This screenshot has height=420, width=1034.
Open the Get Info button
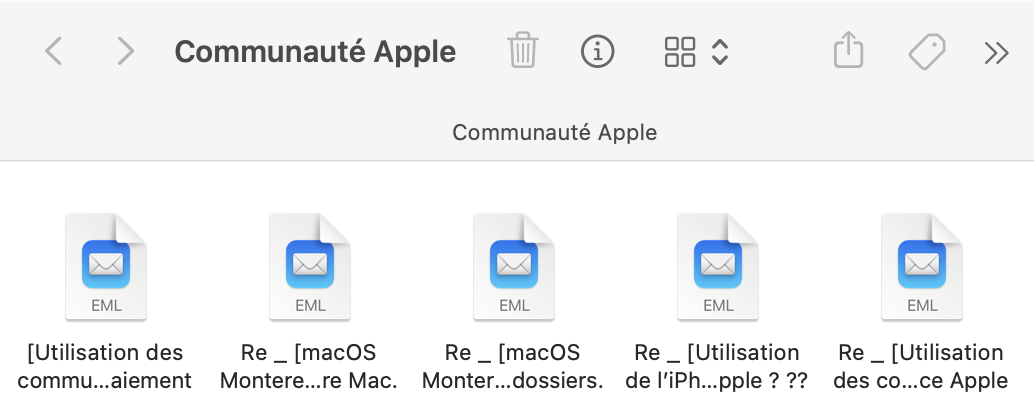click(x=598, y=51)
